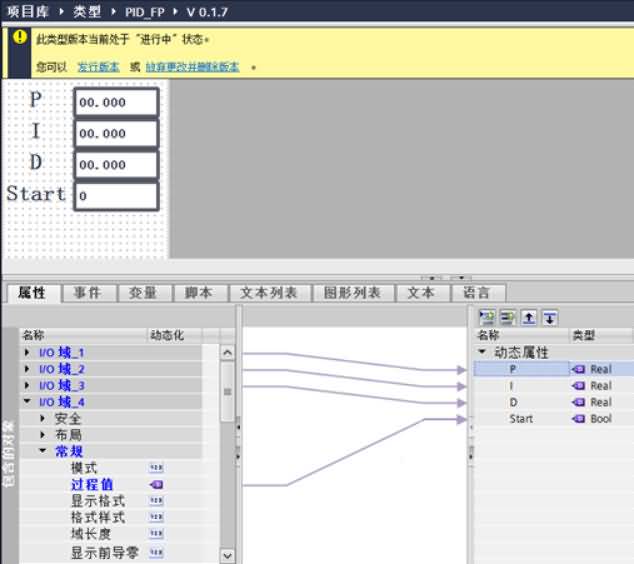
Task: Click the move down arrow icon
Action: coord(550,318)
